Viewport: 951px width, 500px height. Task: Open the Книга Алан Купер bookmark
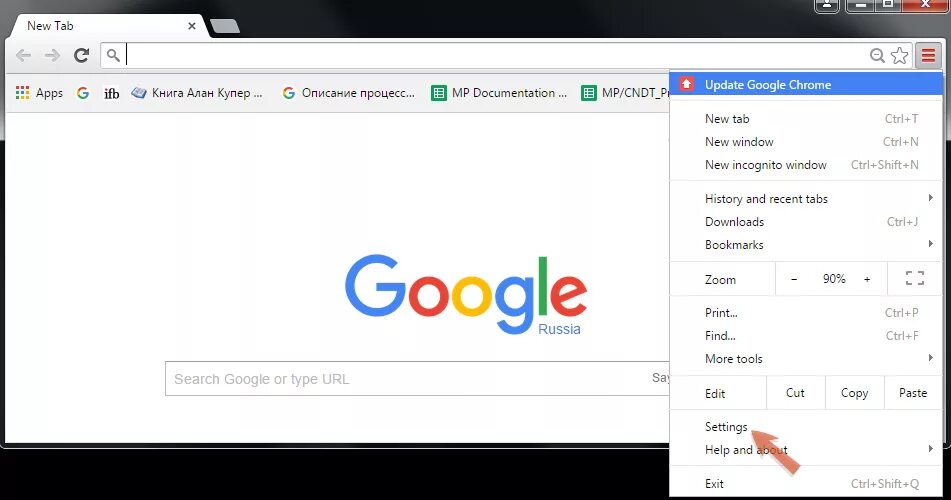[x=197, y=93]
